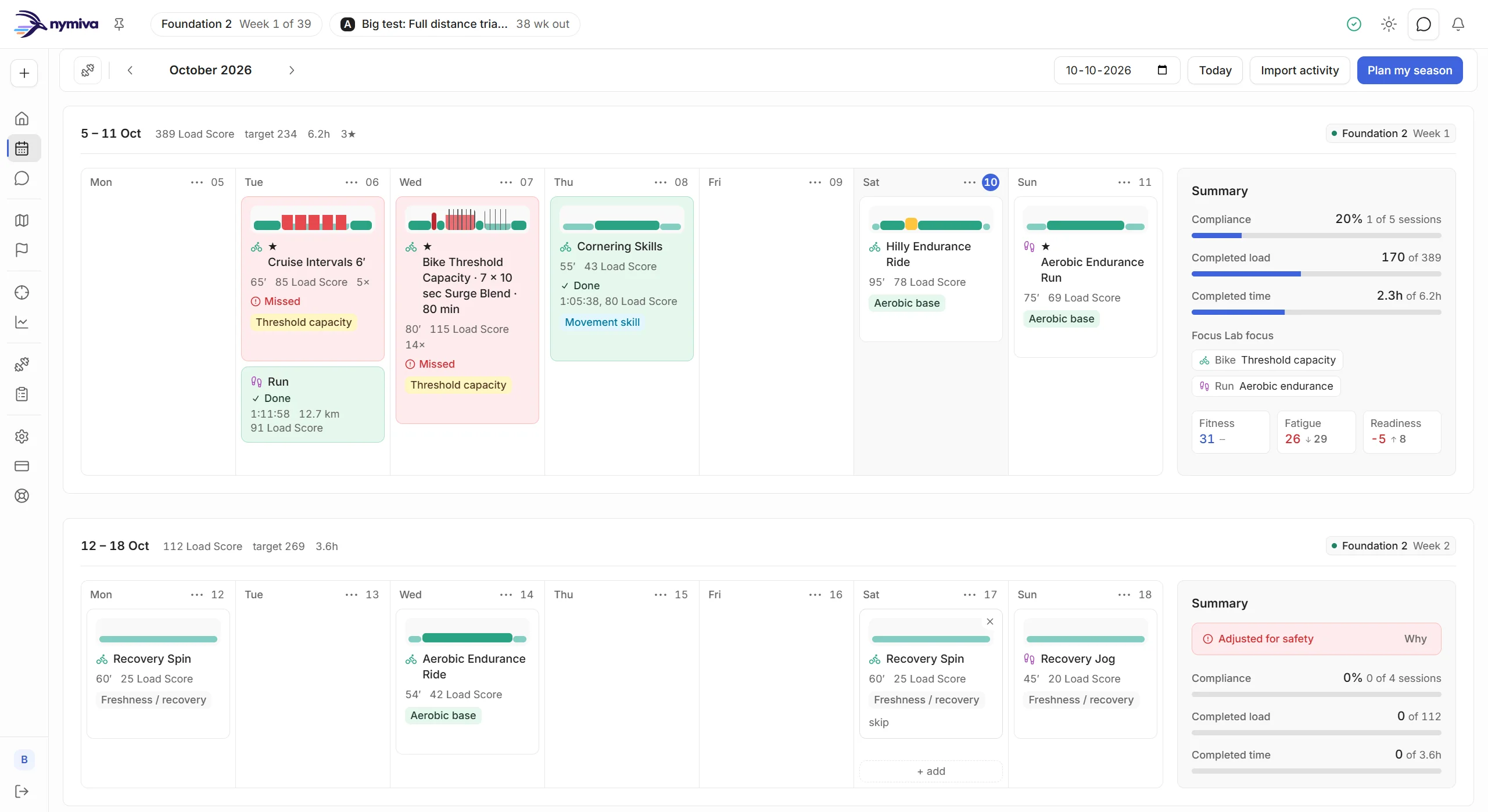The image size is (1488, 812).
Task: Open the chat icon in the top bar
Action: click(1424, 24)
